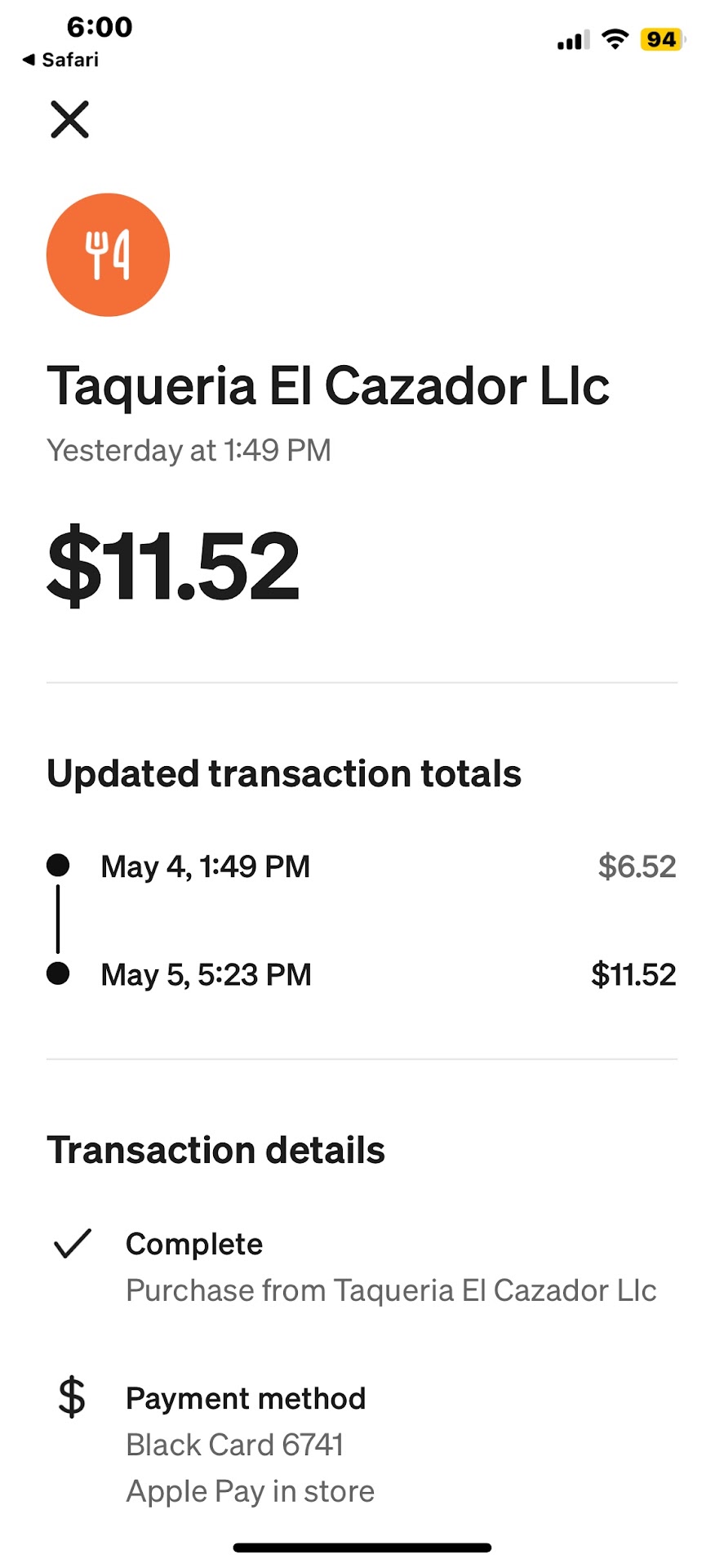
Task: Tap the Complete transaction status row
Action: (x=194, y=1244)
